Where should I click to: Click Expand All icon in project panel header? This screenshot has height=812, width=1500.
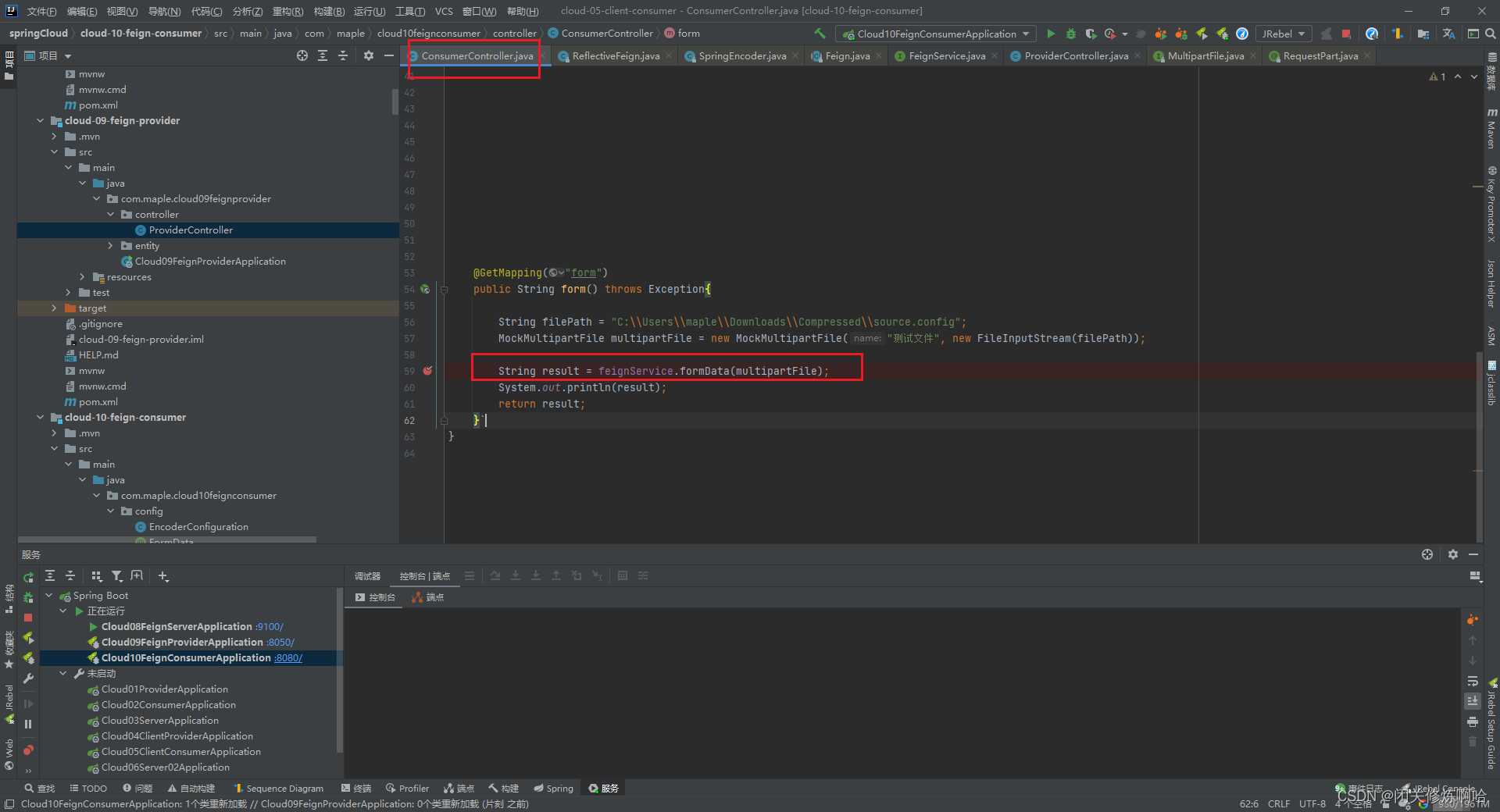323,55
